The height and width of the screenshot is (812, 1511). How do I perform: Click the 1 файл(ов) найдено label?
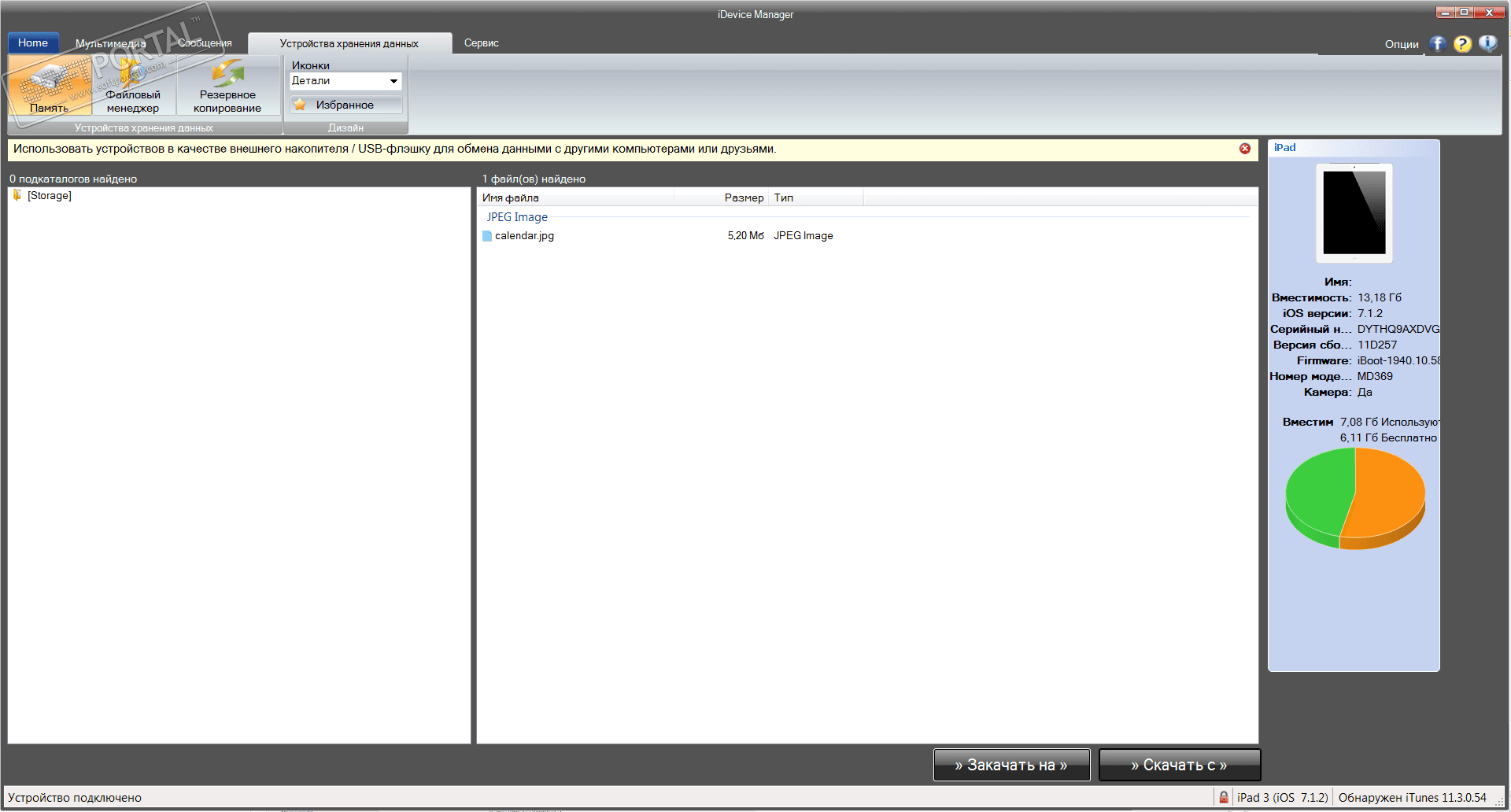coord(534,179)
